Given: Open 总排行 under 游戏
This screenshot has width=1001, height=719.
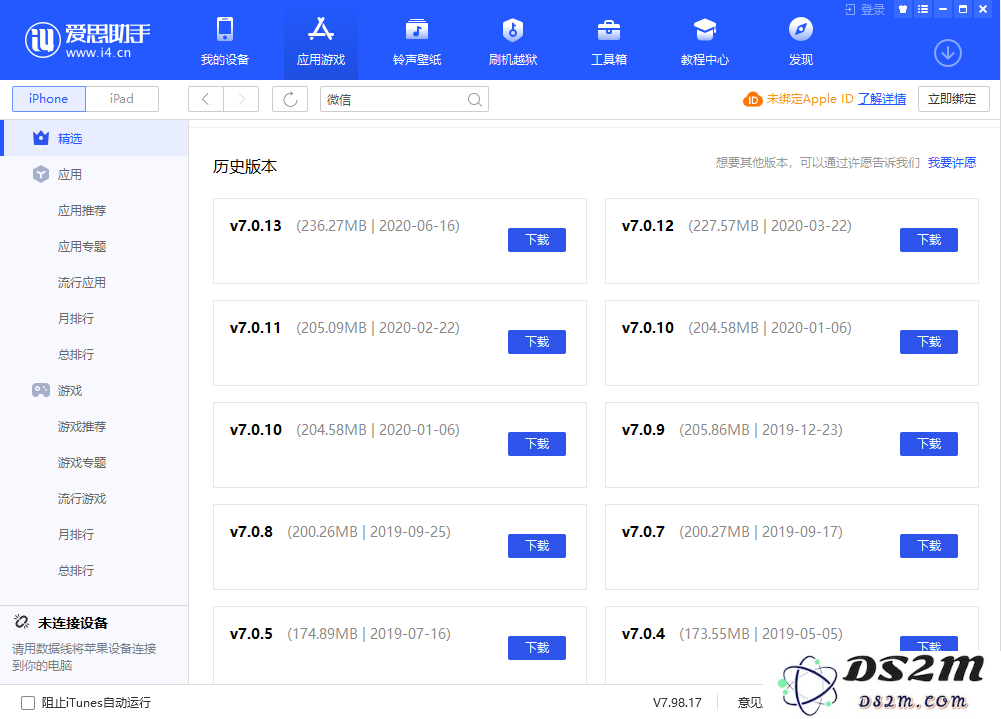Looking at the screenshot, I should coord(76,570).
